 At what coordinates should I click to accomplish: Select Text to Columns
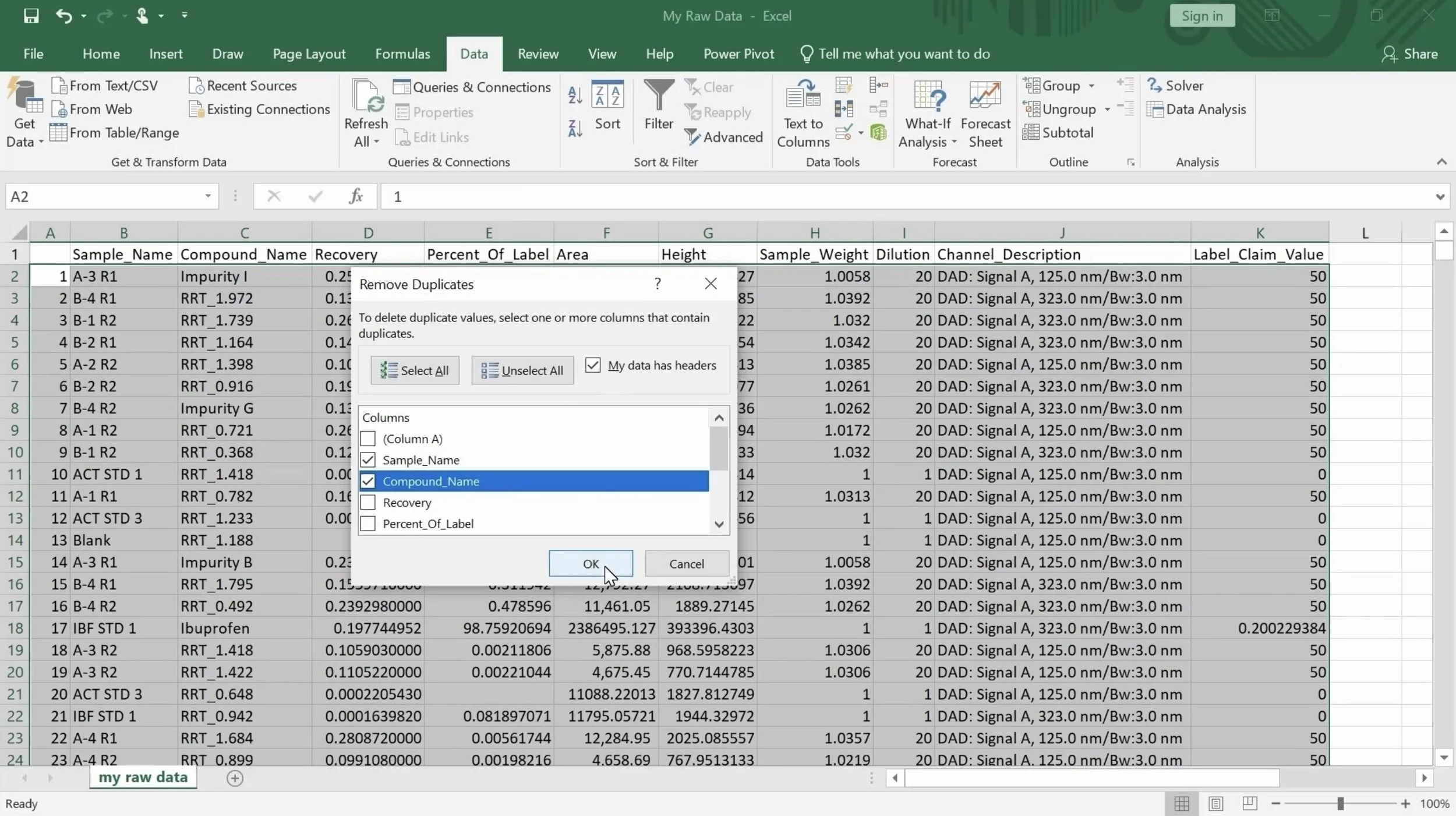pos(802,112)
